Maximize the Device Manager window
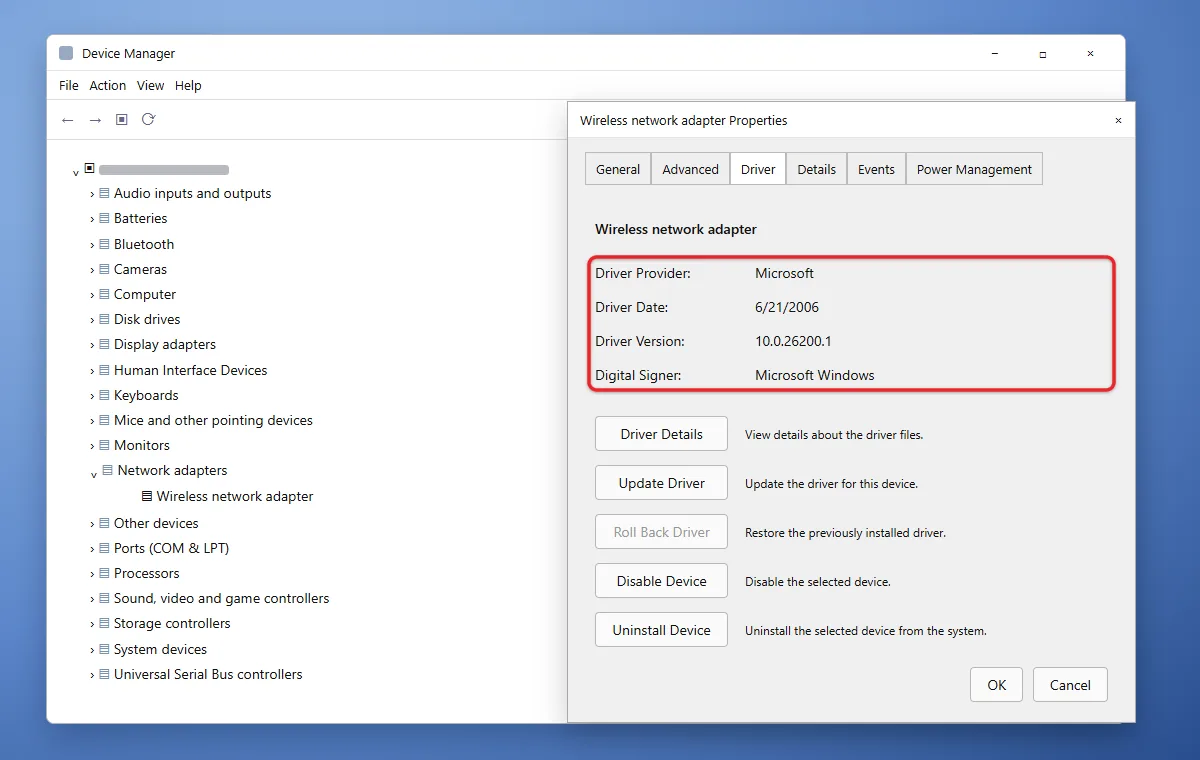The width and height of the screenshot is (1200, 760). tap(1042, 53)
